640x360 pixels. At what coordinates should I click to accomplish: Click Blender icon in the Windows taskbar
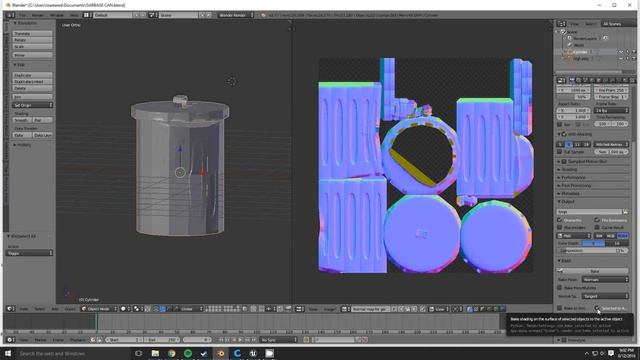click(x=220, y=353)
